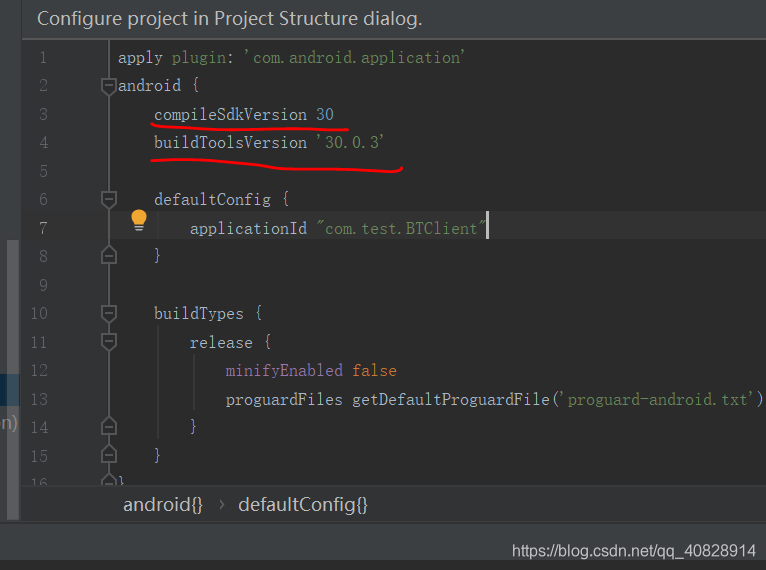Click the android keyword on line 2
Screen dimensions: 766x570
pyautogui.click(x=149, y=86)
